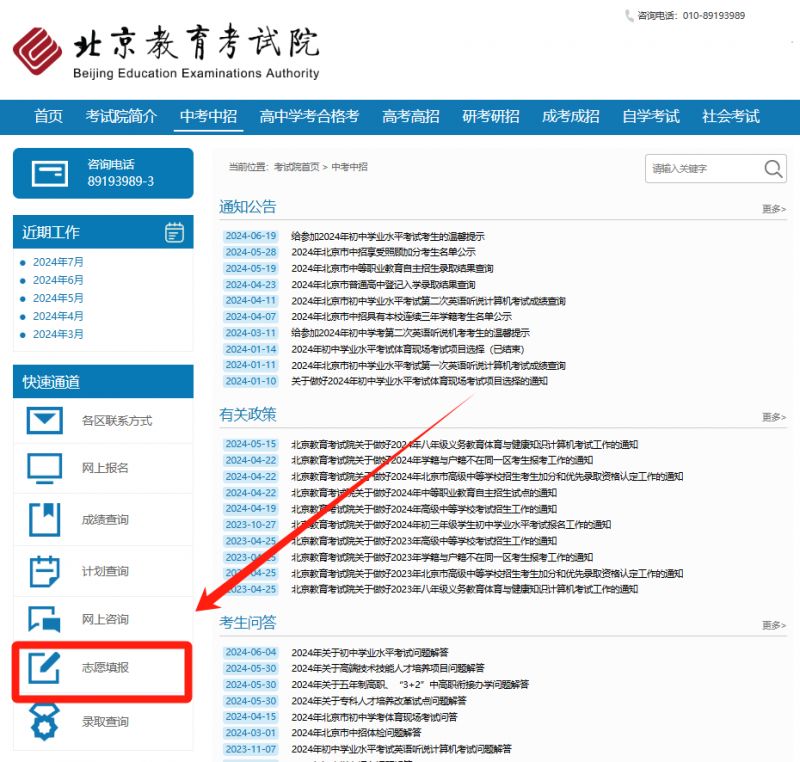The width and height of the screenshot is (800, 762).
Task: Click the 录取查询 medal icon
Action: pyautogui.click(x=45, y=721)
